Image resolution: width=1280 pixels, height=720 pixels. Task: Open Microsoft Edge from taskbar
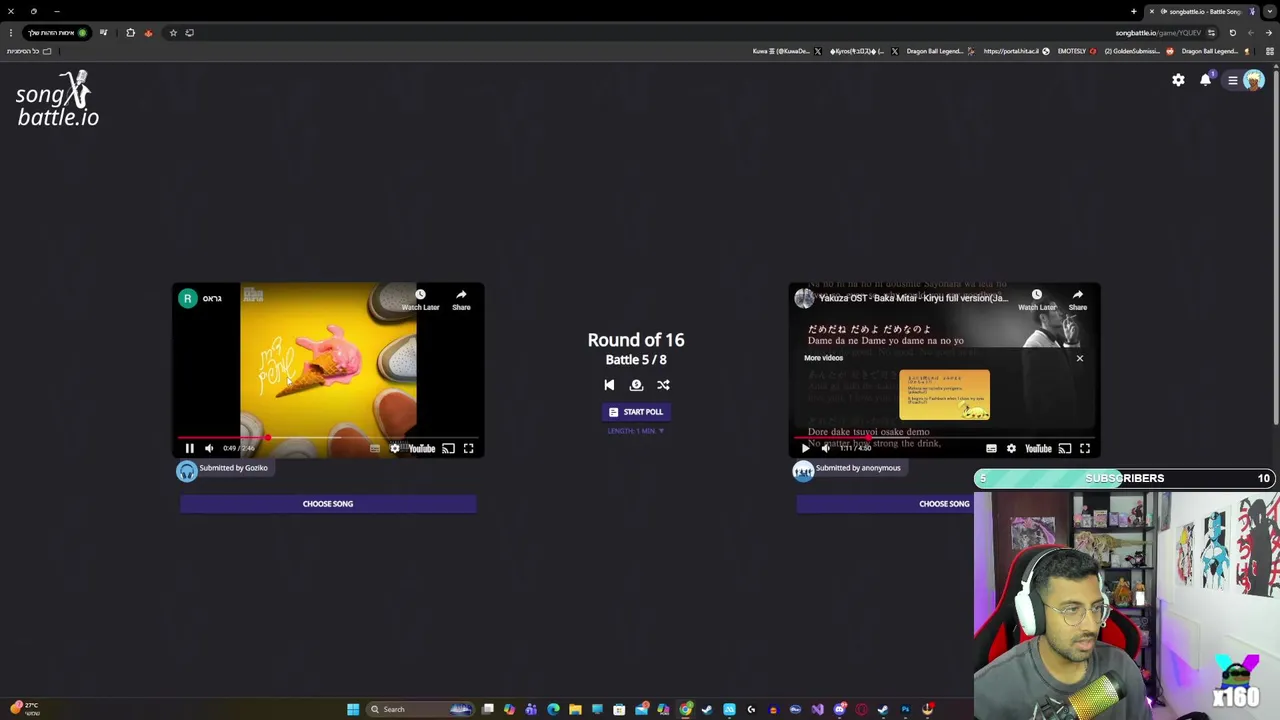(553, 710)
